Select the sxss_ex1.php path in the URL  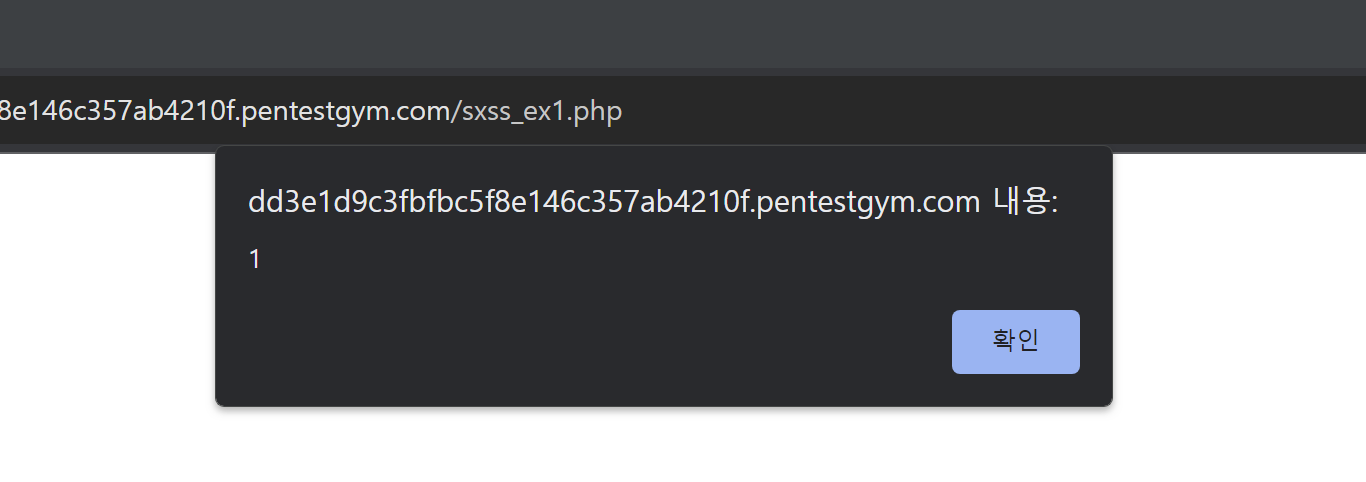pos(541,111)
